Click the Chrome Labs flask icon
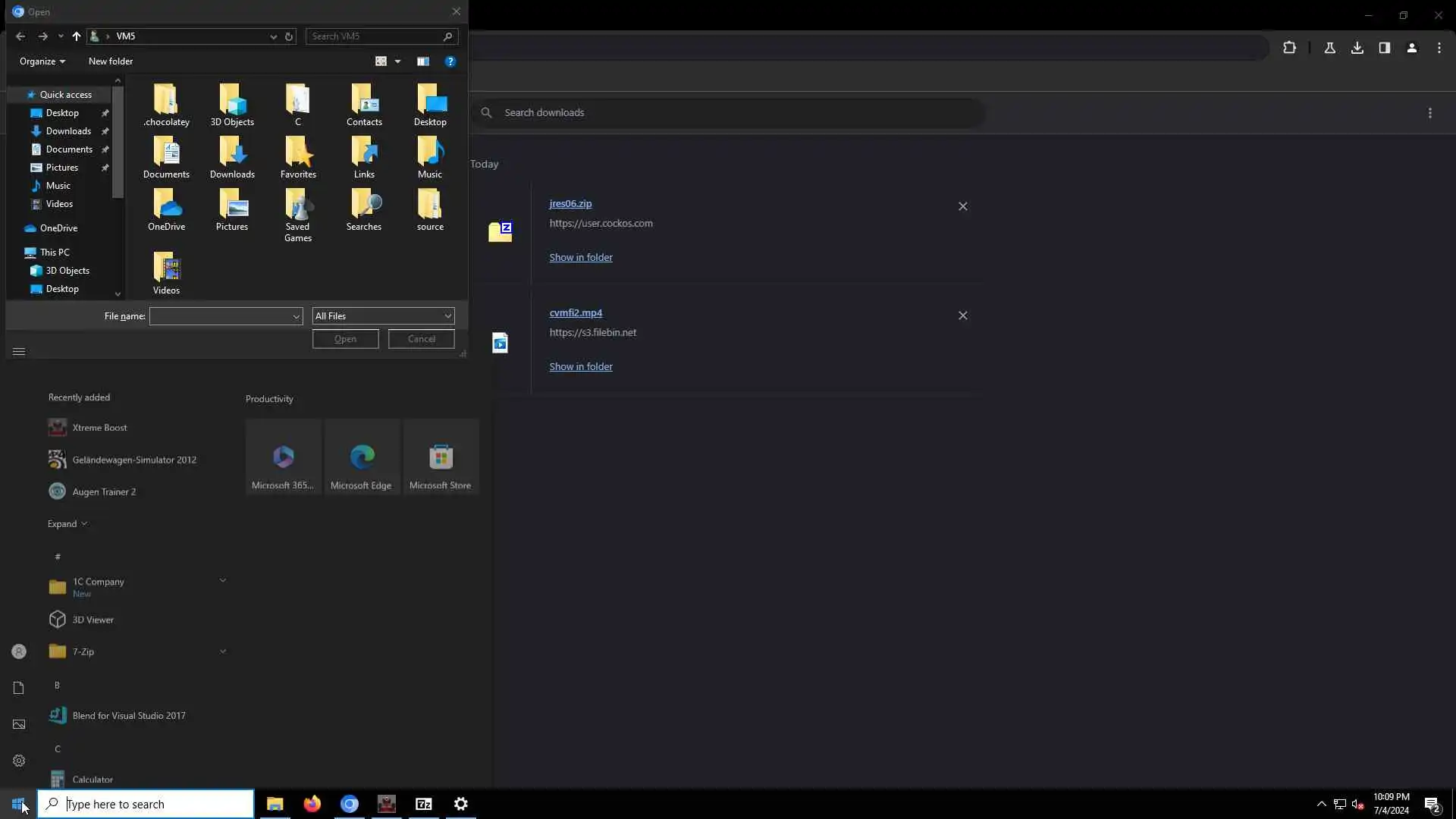Screen dimensions: 1456x819 1330,48
